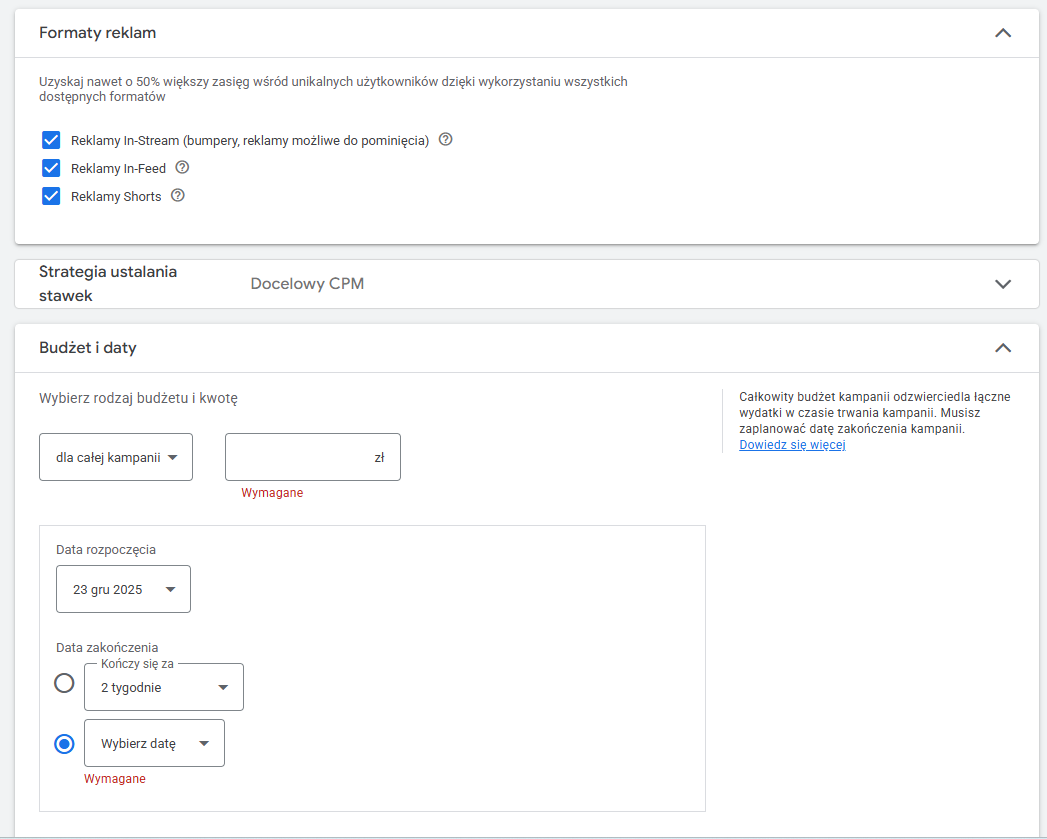1047x839 pixels.
Task: Click the 'Formaty reklam' section heading
Action: (97, 33)
